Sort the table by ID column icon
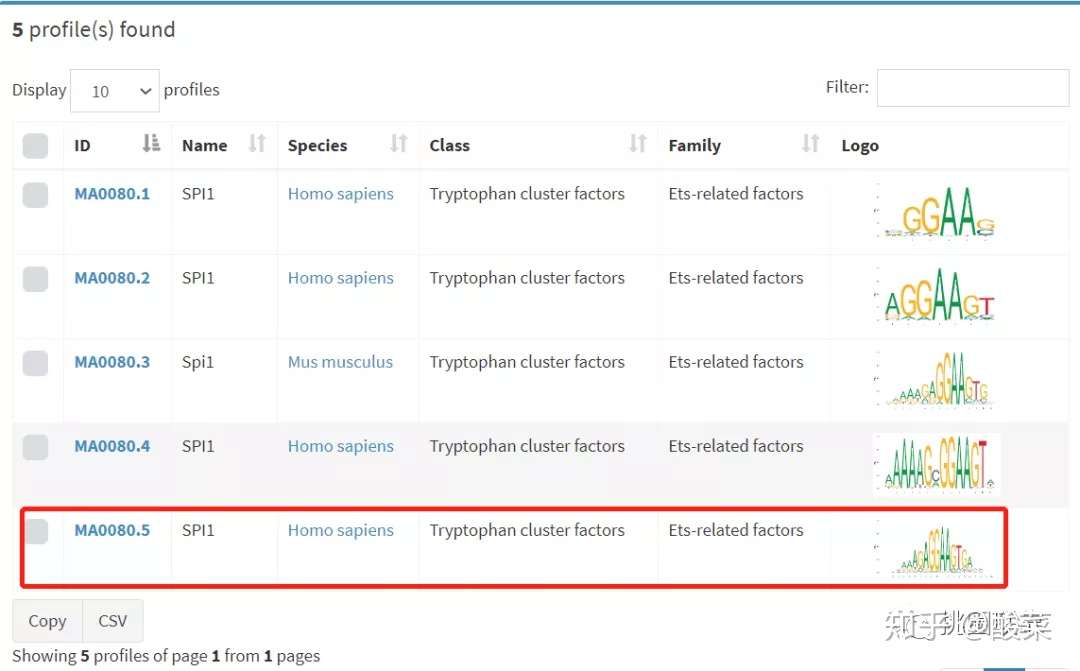Image resolution: width=1080 pixels, height=671 pixels. click(152, 143)
